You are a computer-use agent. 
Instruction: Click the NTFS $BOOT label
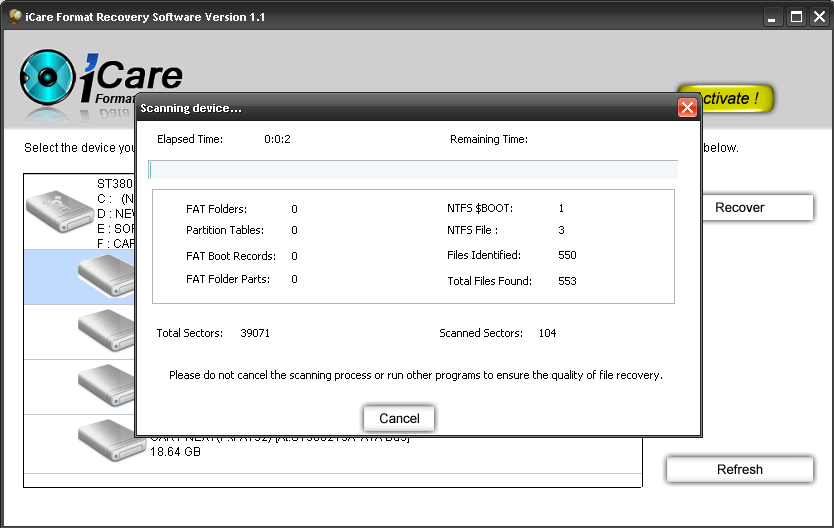click(480, 208)
